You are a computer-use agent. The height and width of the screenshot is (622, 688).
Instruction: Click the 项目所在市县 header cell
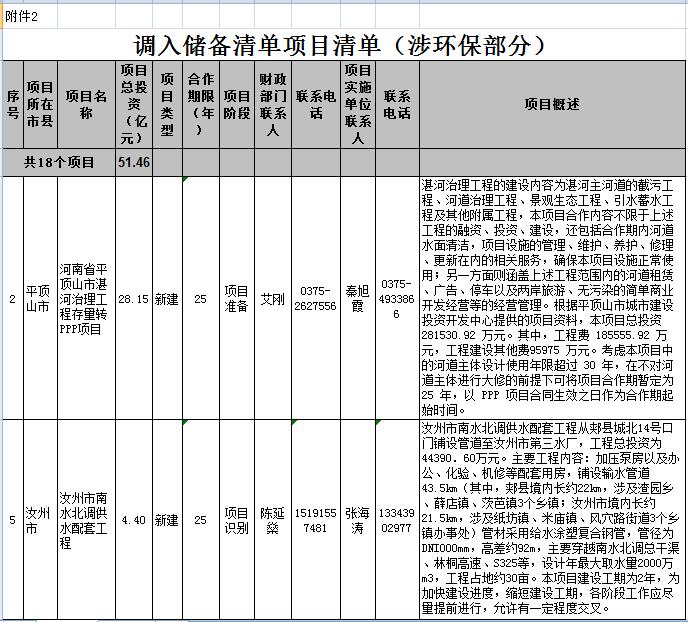[40, 105]
